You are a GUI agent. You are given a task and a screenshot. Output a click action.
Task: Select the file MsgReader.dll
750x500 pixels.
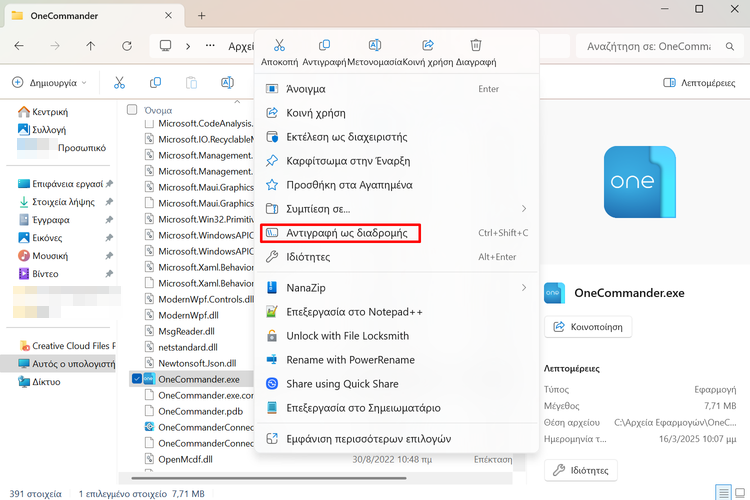pyautogui.click(x=187, y=331)
